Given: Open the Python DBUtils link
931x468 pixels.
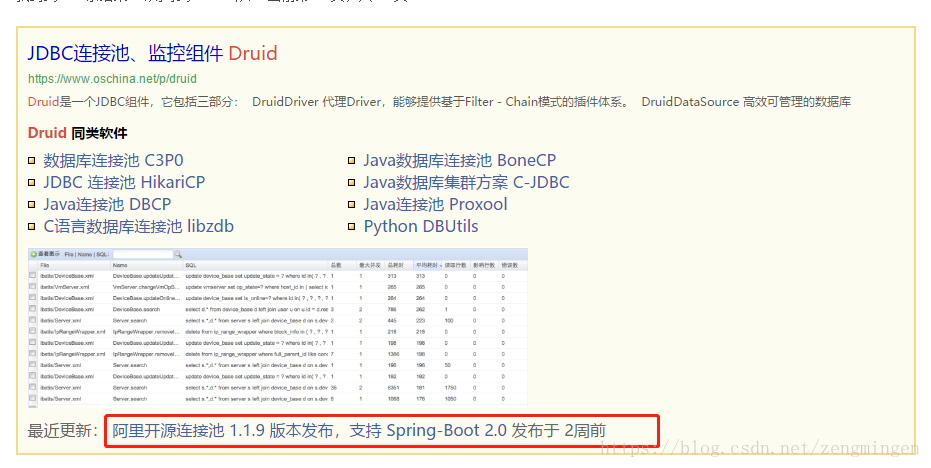Looking at the screenshot, I should [420, 226].
